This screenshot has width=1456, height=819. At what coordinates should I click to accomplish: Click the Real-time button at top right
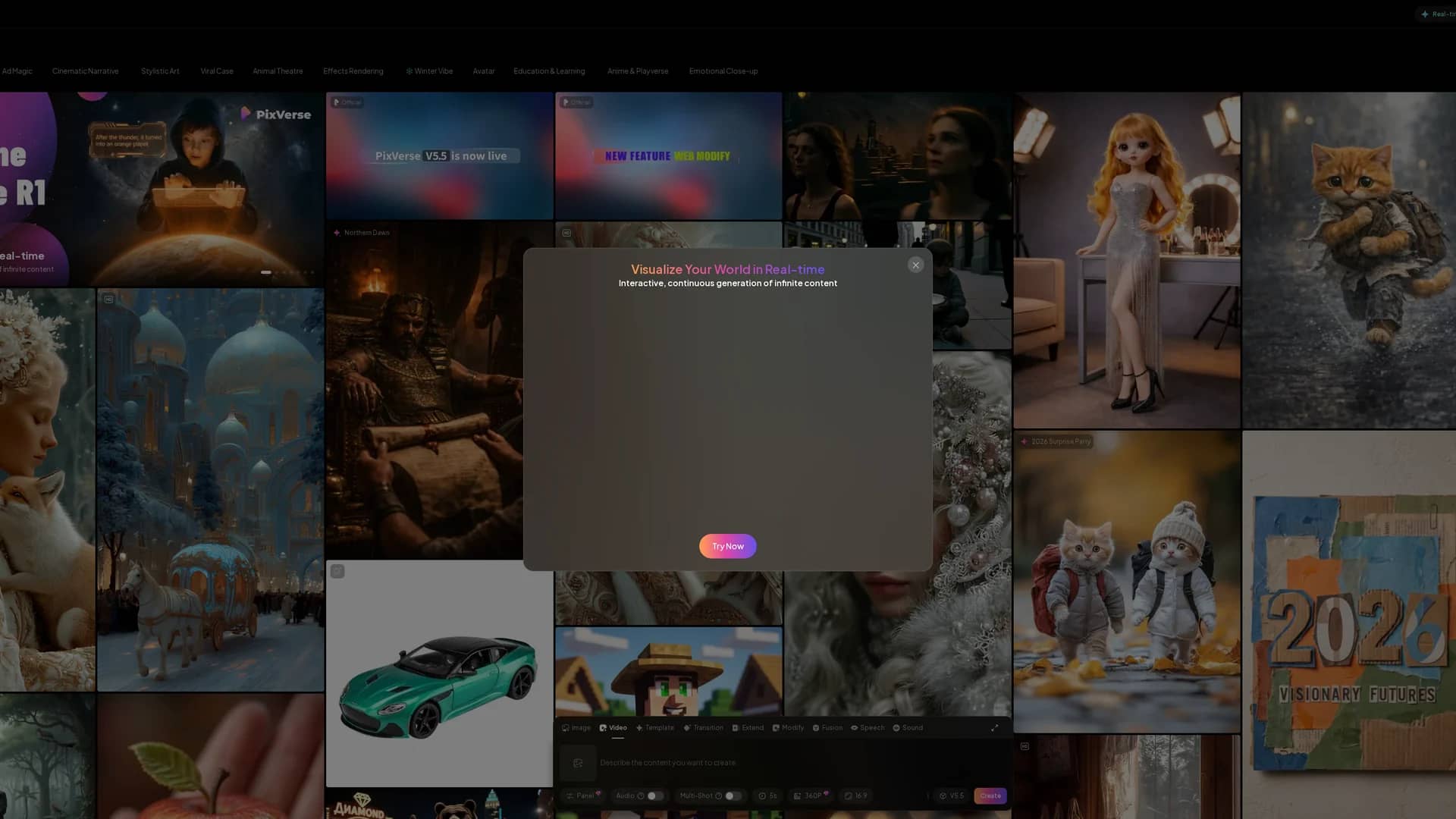point(1436,14)
